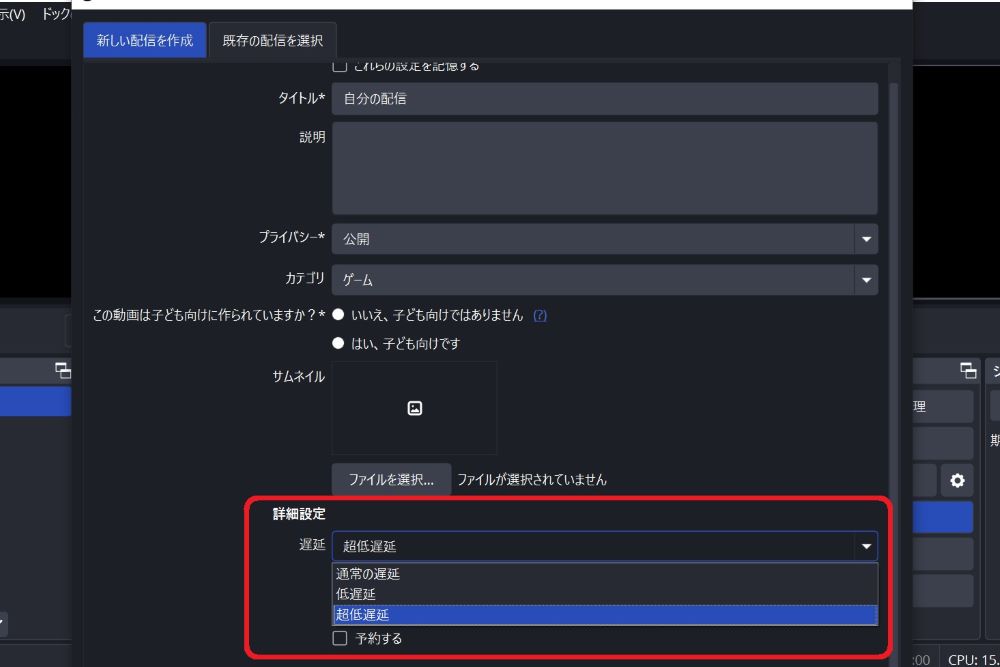
Task: Open the カテゴリ dropdown showing ゲーム
Action: click(x=605, y=280)
